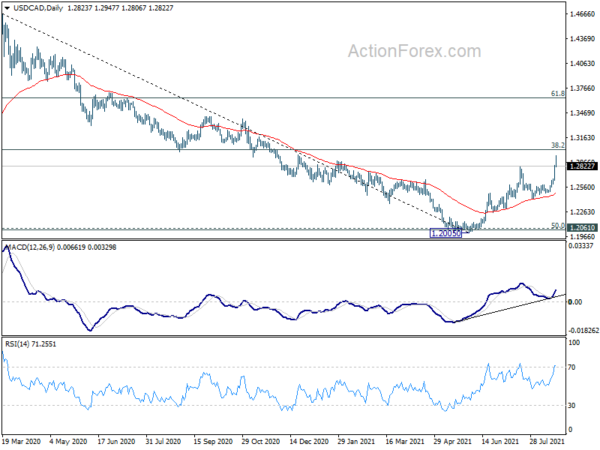
Task: Click the 61.8 Fibonacci level label
Action: pyautogui.click(x=558, y=93)
